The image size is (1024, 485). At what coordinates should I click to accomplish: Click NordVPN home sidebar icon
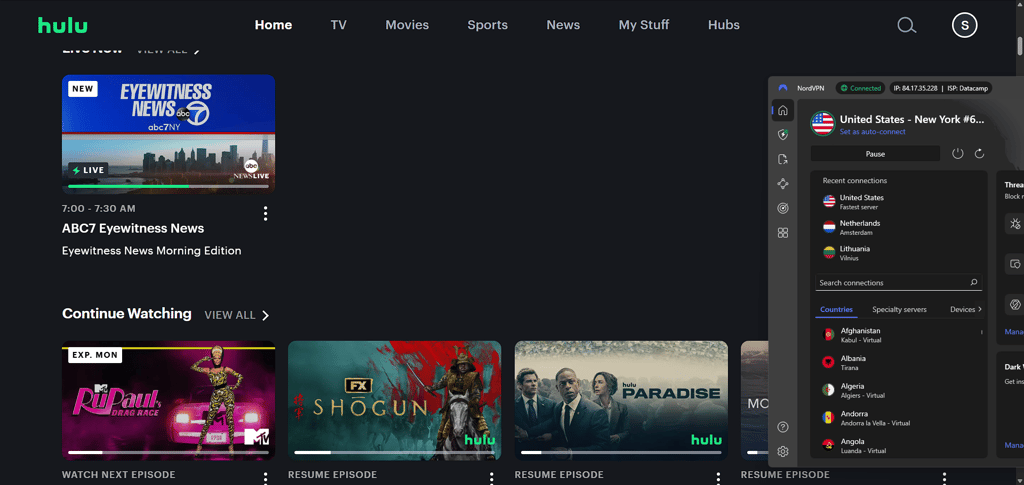click(783, 110)
